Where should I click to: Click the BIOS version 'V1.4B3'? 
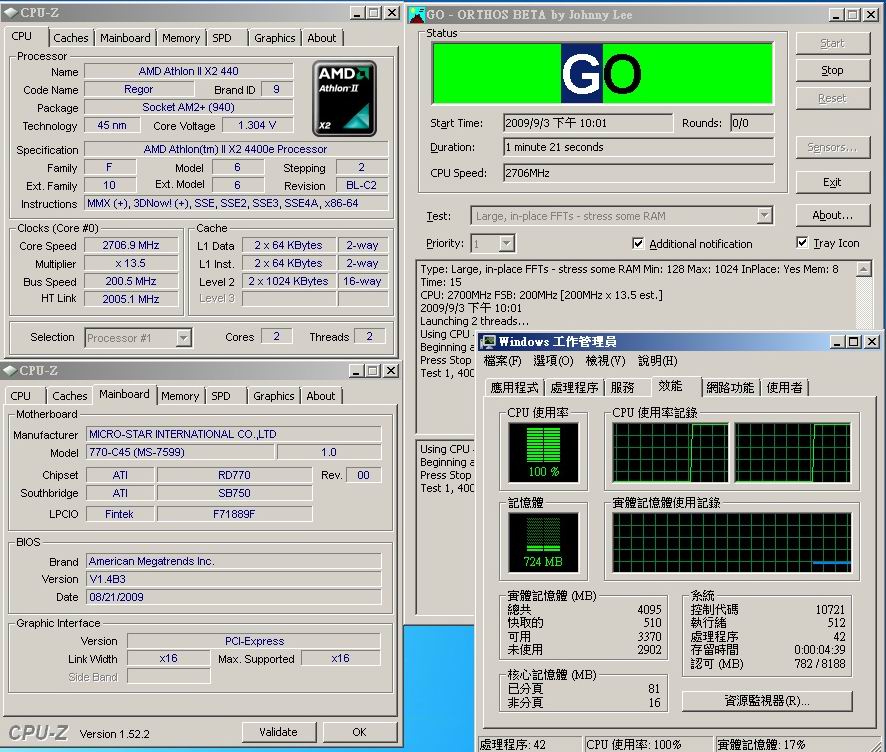pyautogui.click(x=234, y=579)
